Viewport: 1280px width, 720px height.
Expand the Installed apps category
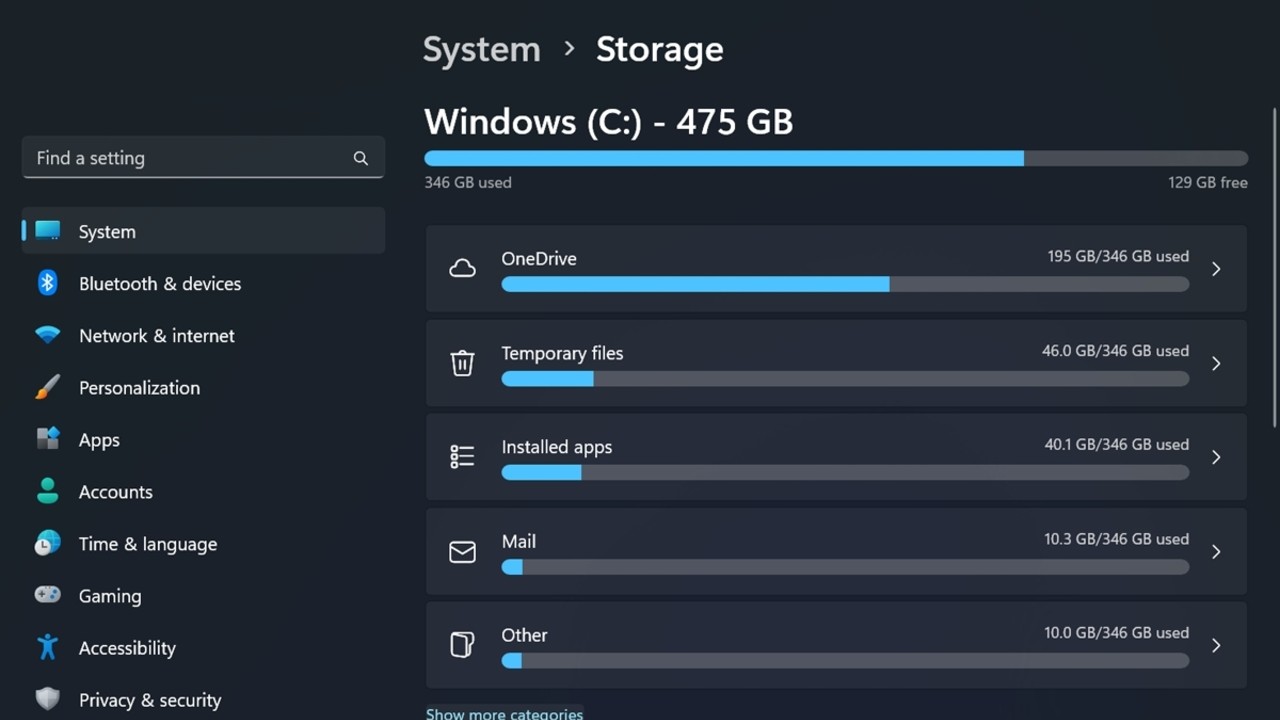coord(1216,457)
